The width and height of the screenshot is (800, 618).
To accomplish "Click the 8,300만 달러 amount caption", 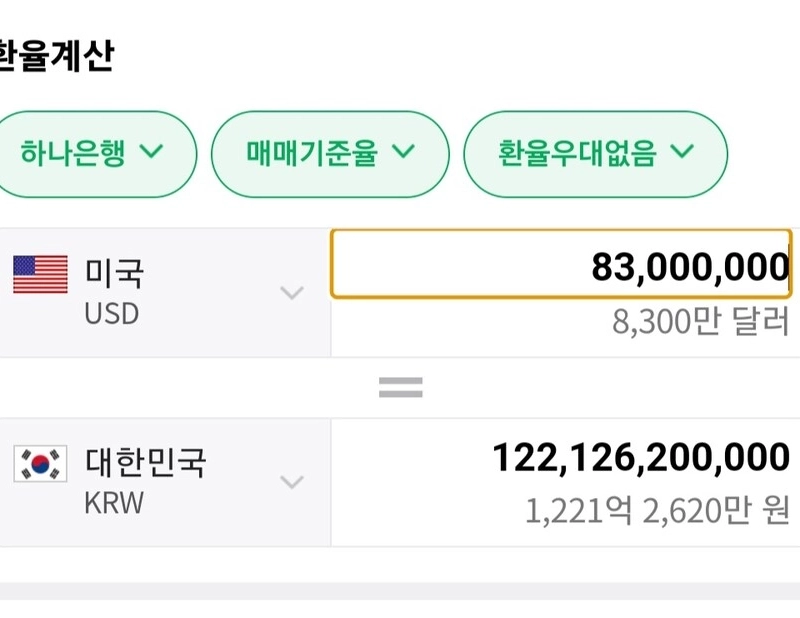I will pyautogui.click(x=700, y=322).
